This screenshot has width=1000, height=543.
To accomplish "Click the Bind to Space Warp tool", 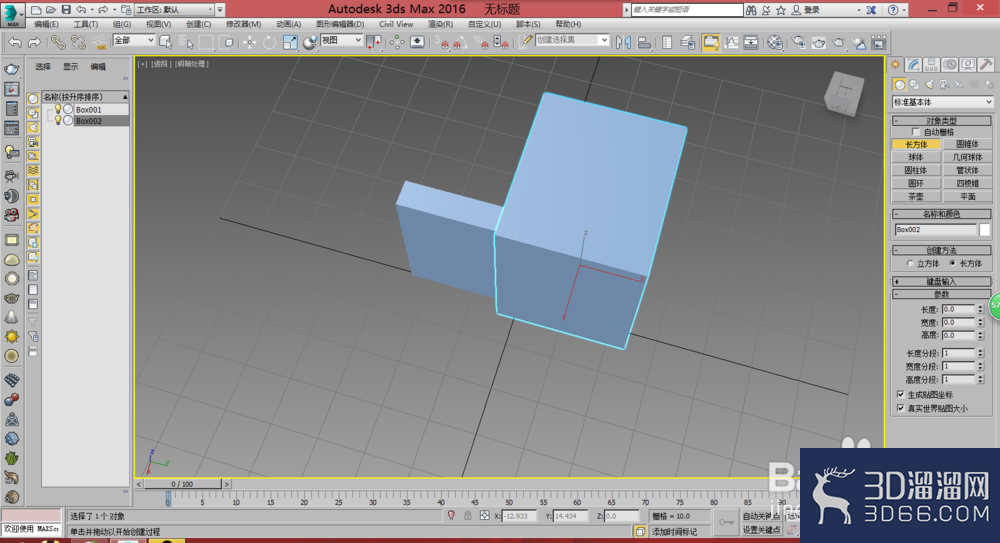I will click(x=99, y=42).
